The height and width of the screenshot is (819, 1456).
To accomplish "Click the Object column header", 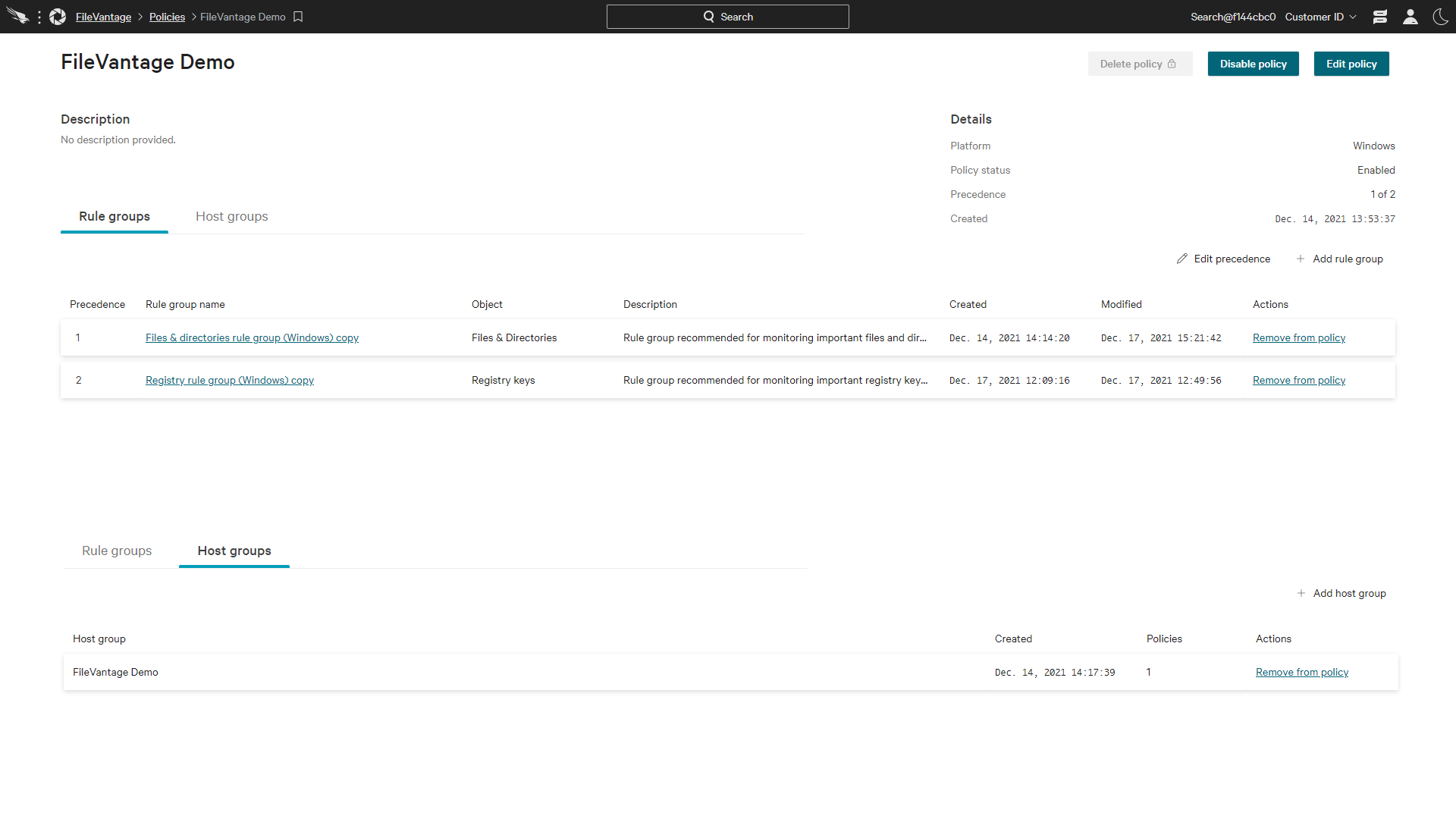I will click(487, 304).
